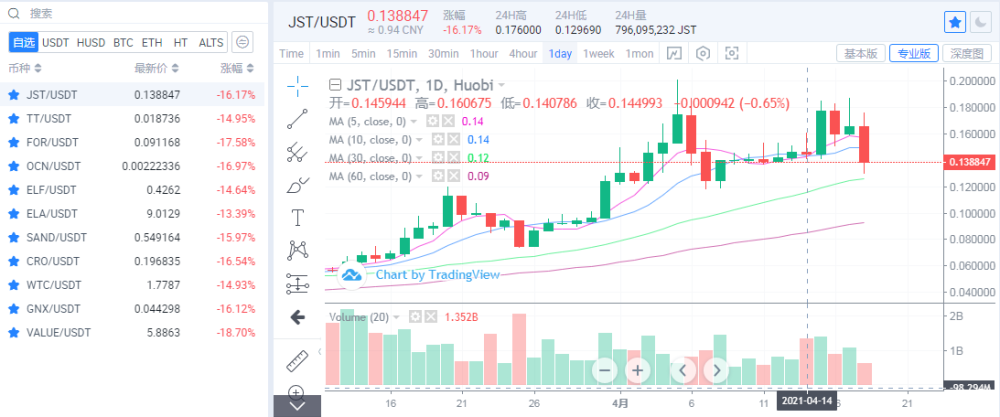
Task: Open the watchlist filter menu icon
Action: 242,42
